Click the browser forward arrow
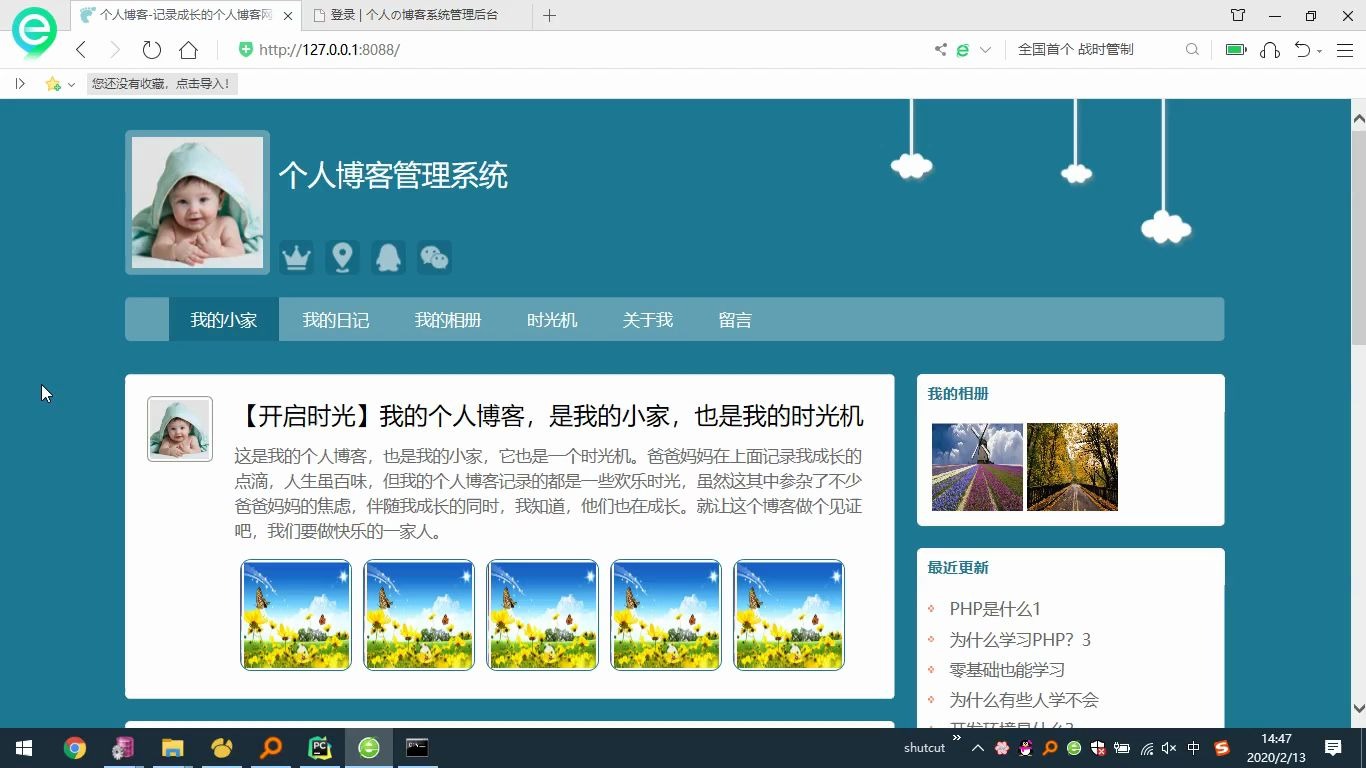The image size is (1366, 768). point(114,49)
